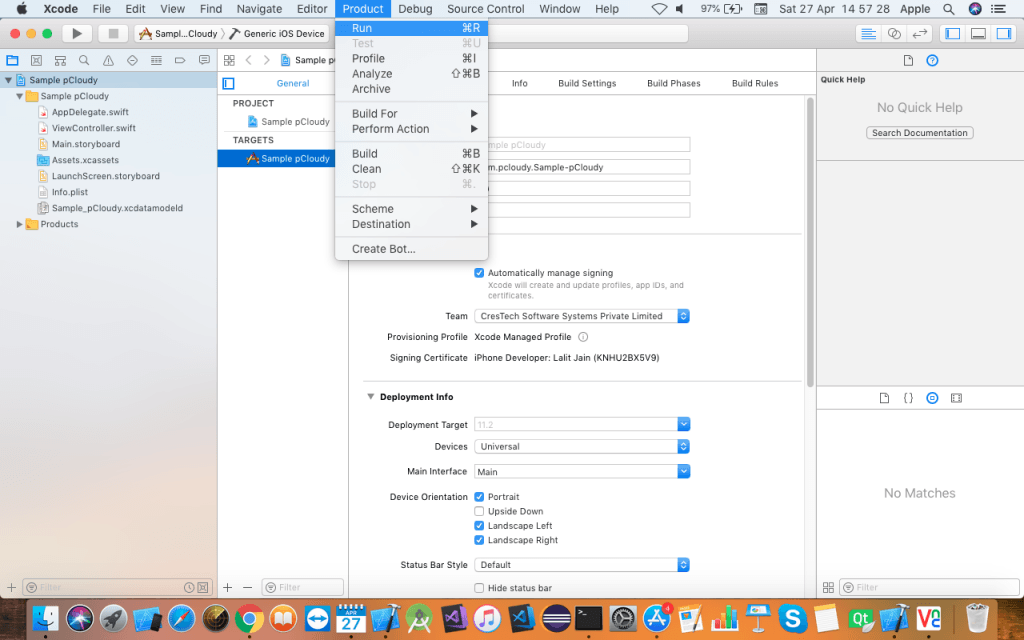The width and height of the screenshot is (1024, 640).
Task: Launch the App Store from the dock
Action: [x=657, y=618]
